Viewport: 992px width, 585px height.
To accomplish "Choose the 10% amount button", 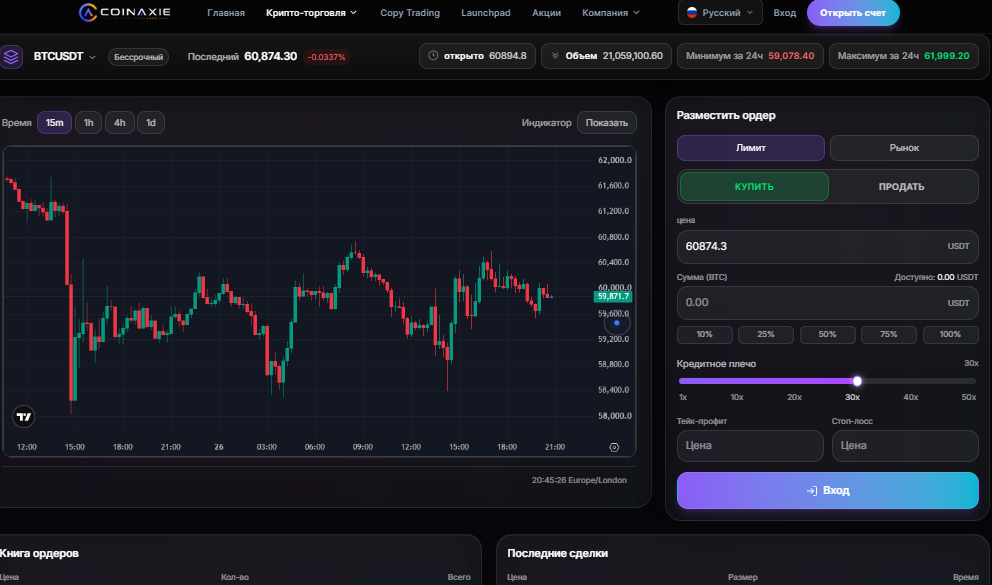I will (x=705, y=335).
